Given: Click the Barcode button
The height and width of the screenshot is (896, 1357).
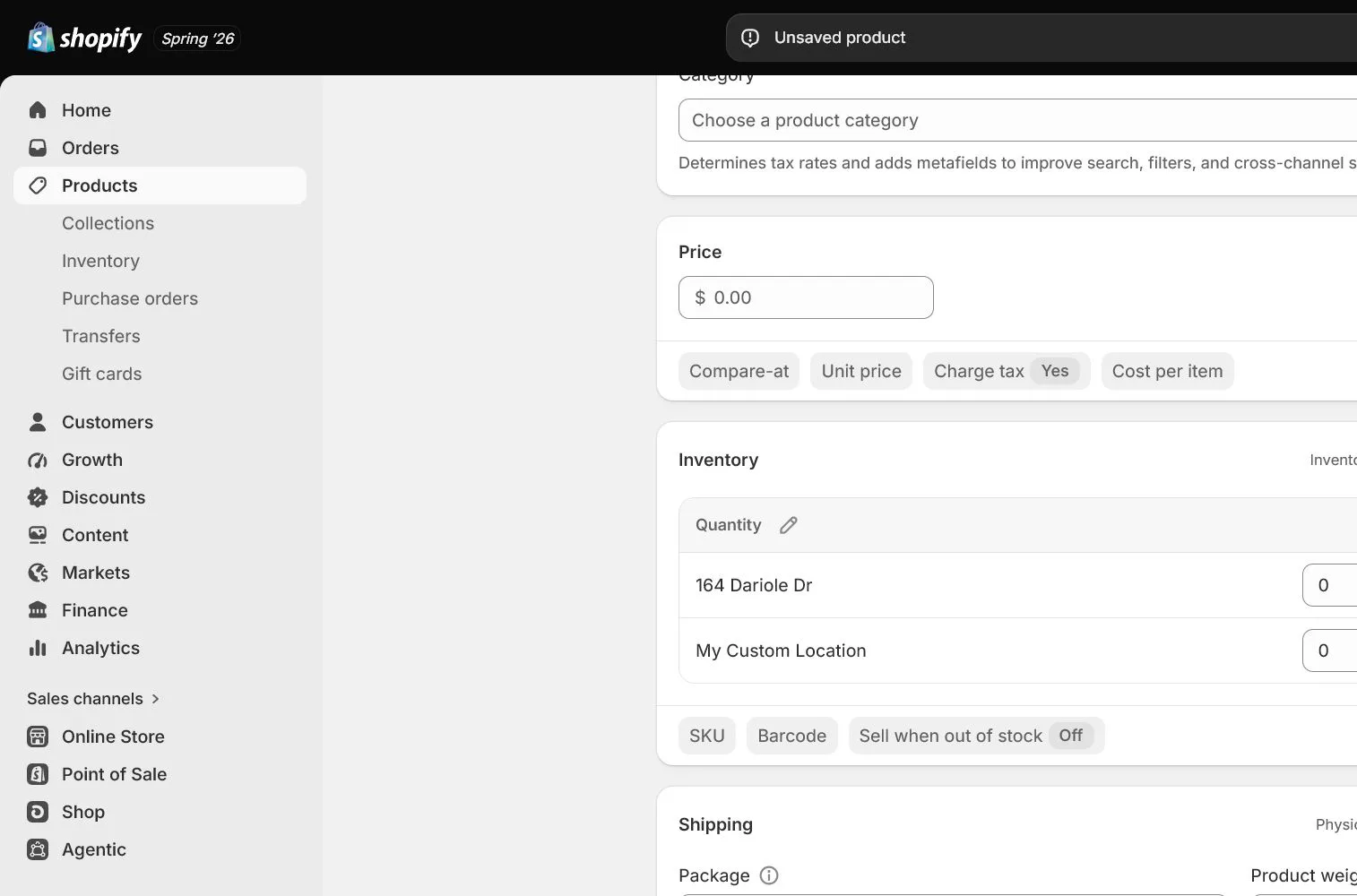Looking at the screenshot, I should [792, 736].
